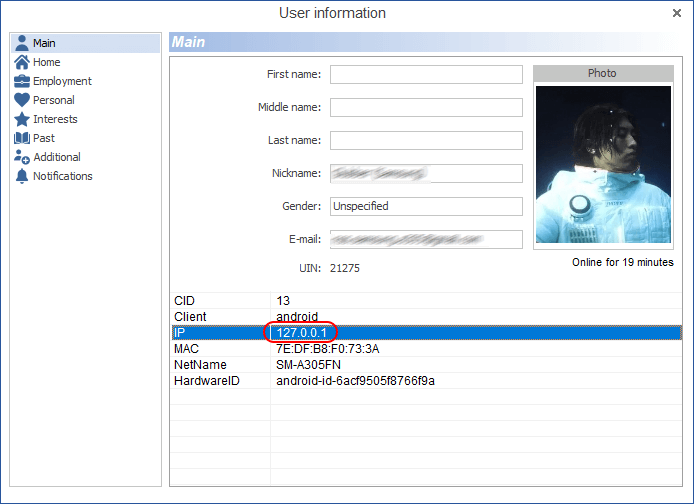The width and height of the screenshot is (694, 504).
Task: Click the Past book icon
Action: click(x=21, y=138)
